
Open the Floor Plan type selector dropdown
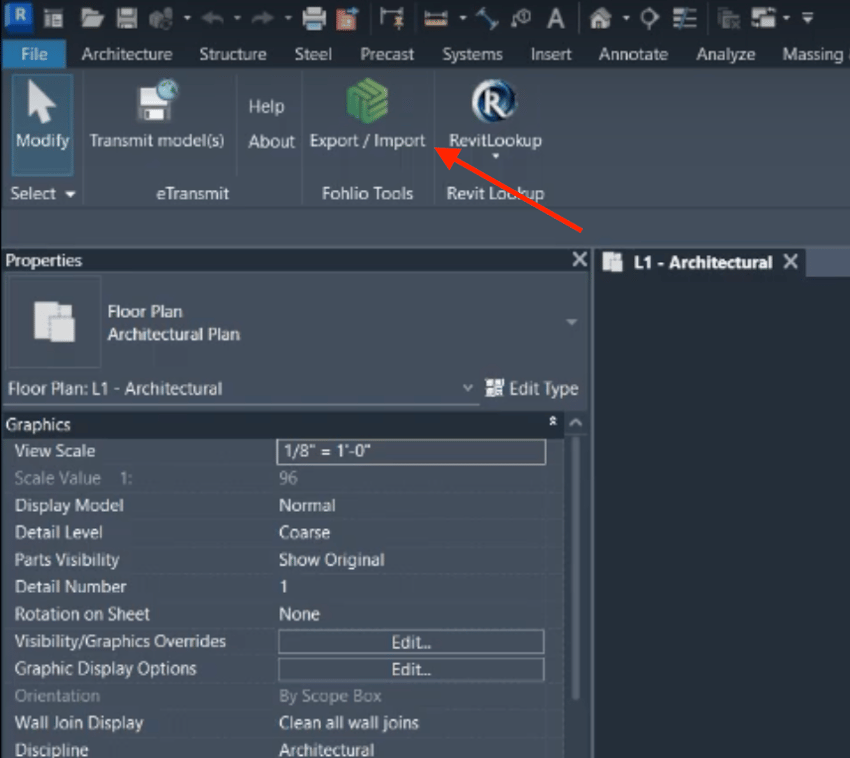coord(570,320)
